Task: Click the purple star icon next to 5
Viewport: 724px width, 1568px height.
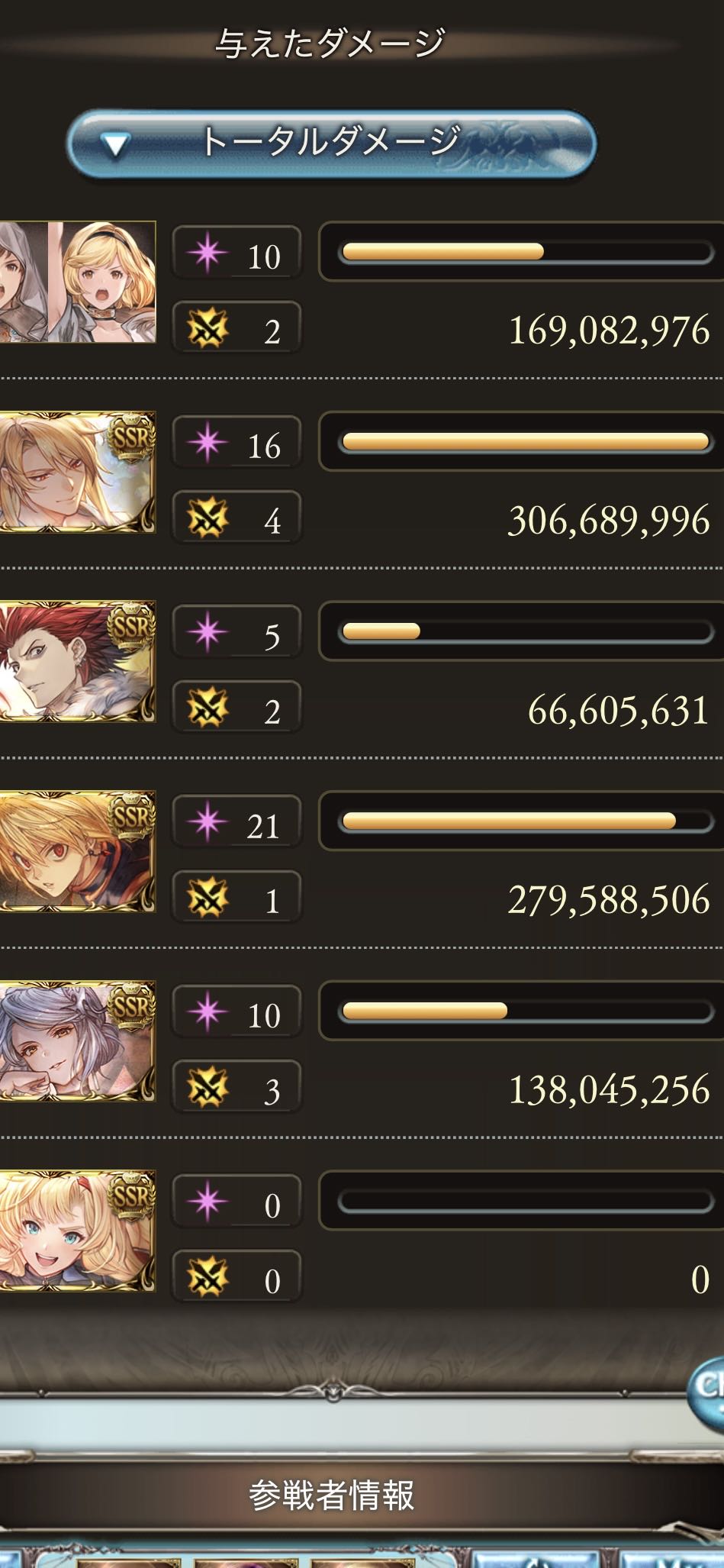Action: (x=208, y=633)
